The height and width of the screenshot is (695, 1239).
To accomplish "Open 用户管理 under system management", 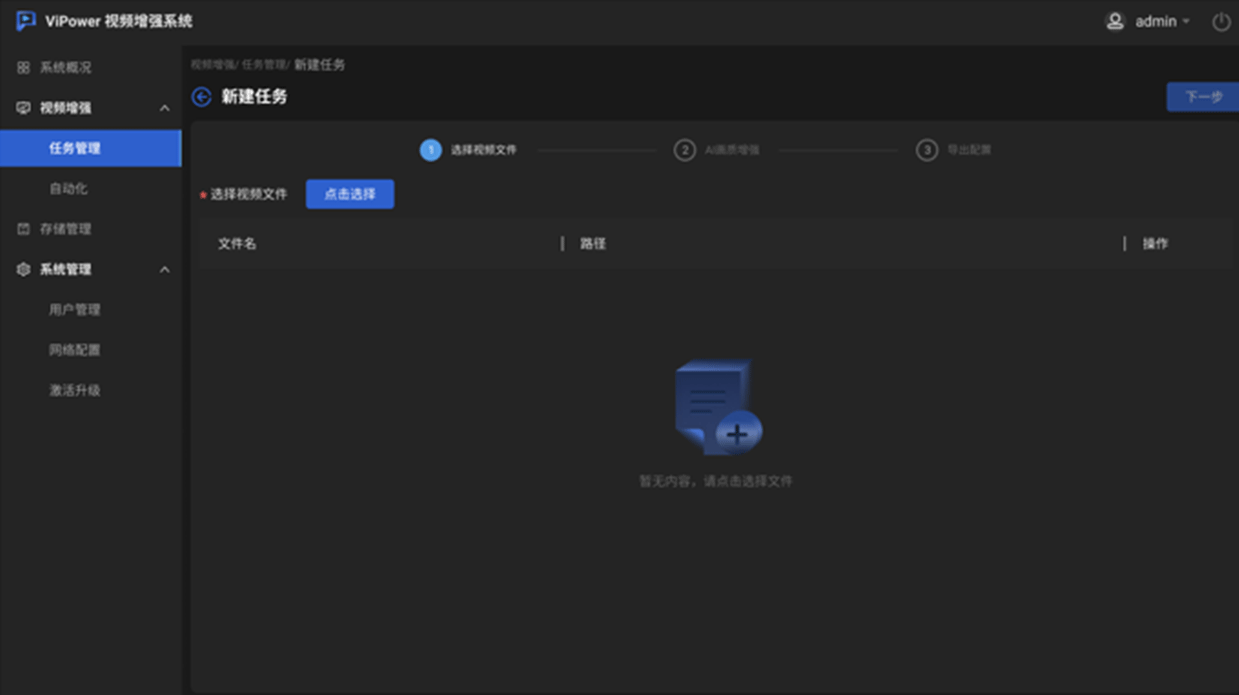I will (75, 310).
